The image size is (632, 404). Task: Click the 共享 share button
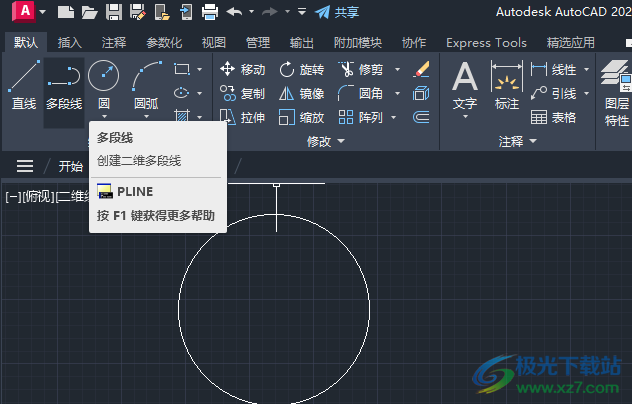point(337,12)
